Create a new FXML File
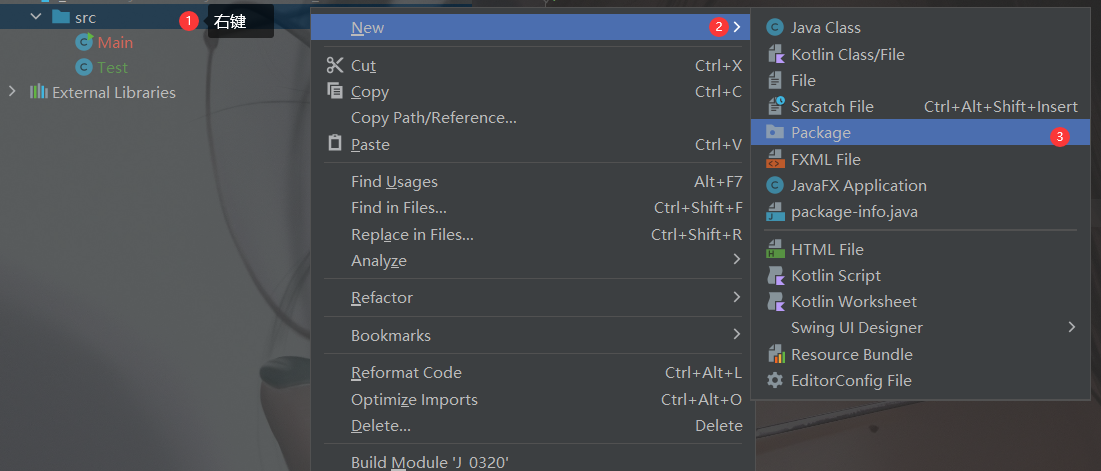The image size is (1101, 471). 921,159
